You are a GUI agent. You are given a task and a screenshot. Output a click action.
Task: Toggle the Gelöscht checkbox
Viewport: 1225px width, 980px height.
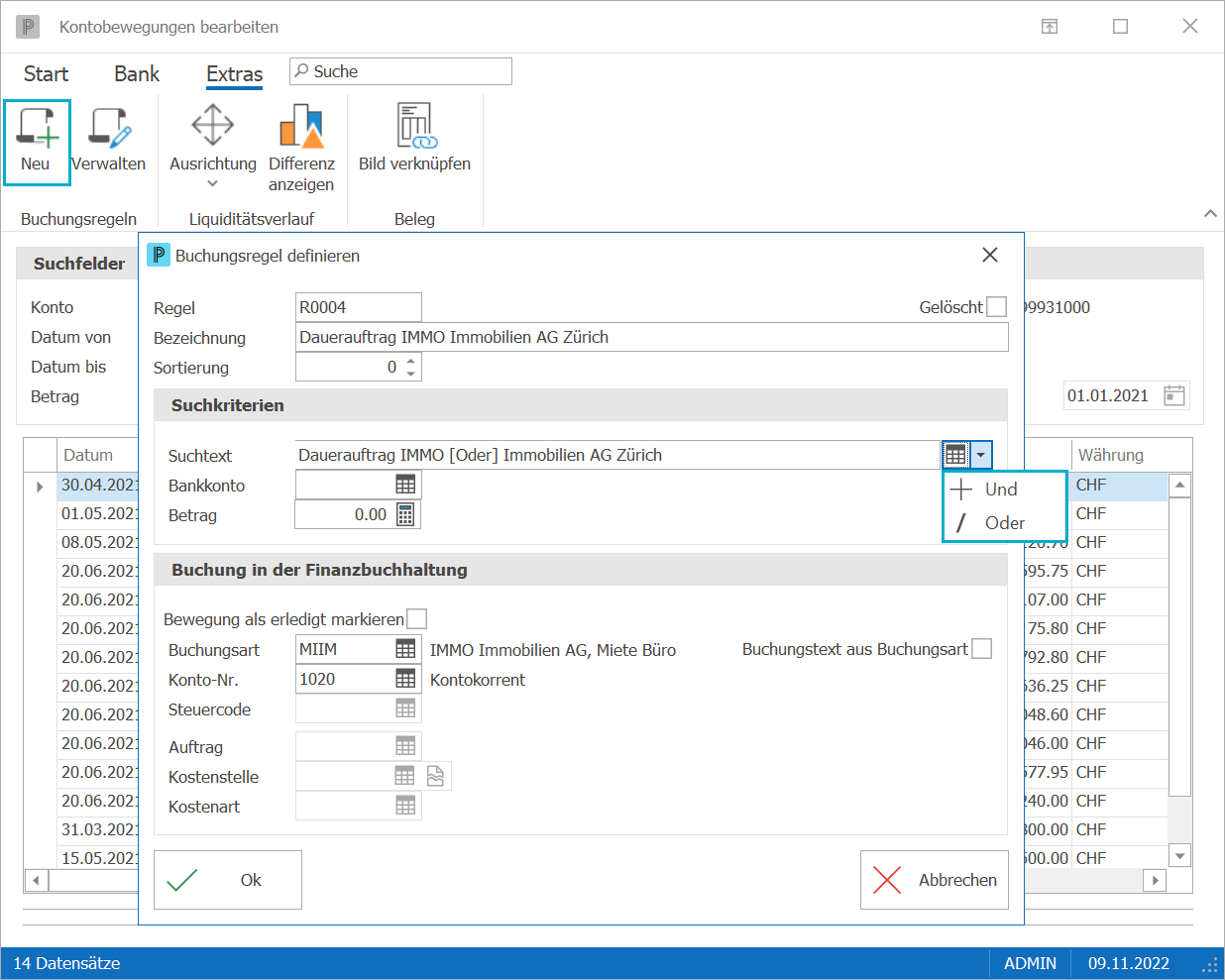click(996, 307)
